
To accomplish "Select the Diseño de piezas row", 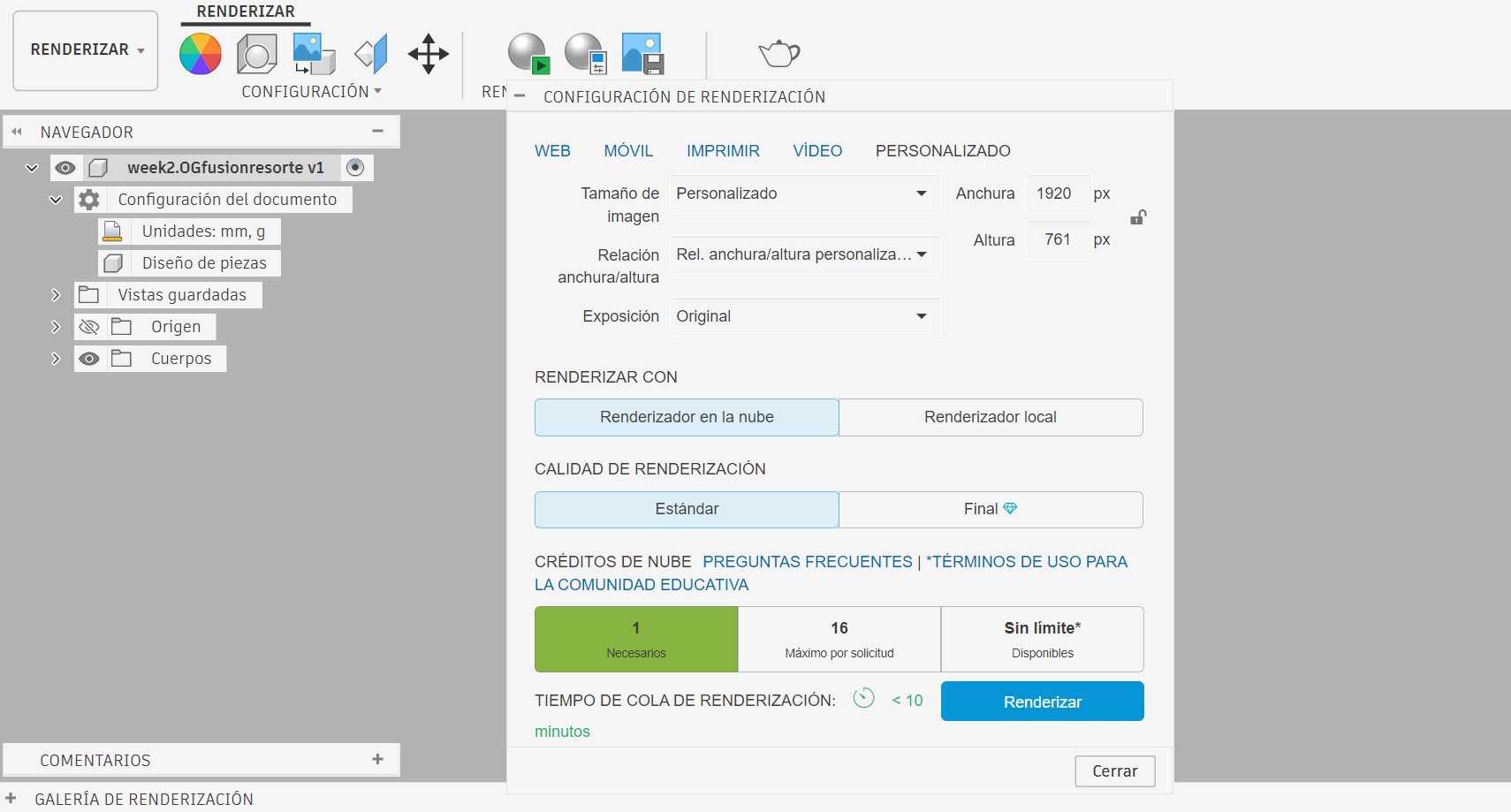I will (x=190, y=263).
